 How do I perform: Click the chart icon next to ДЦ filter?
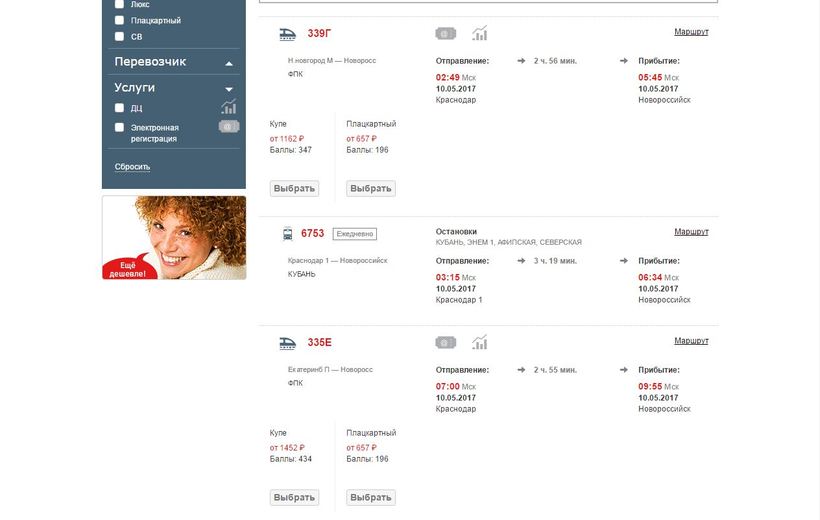[229, 107]
